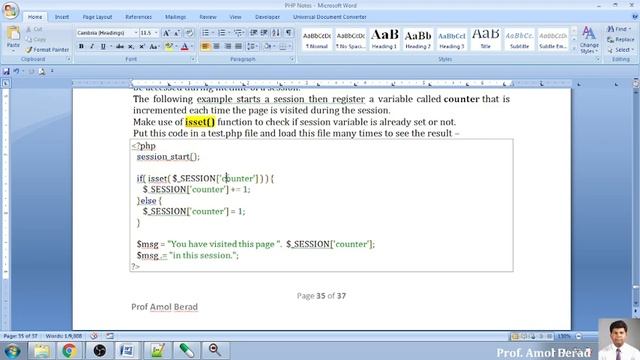
Task: Click the Paste clipboard icon
Action: tap(13, 34)
